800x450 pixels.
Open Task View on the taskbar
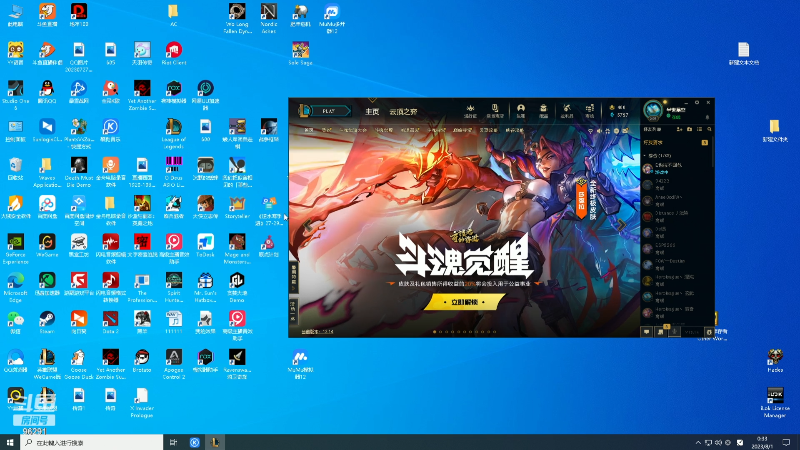[173, 442]
